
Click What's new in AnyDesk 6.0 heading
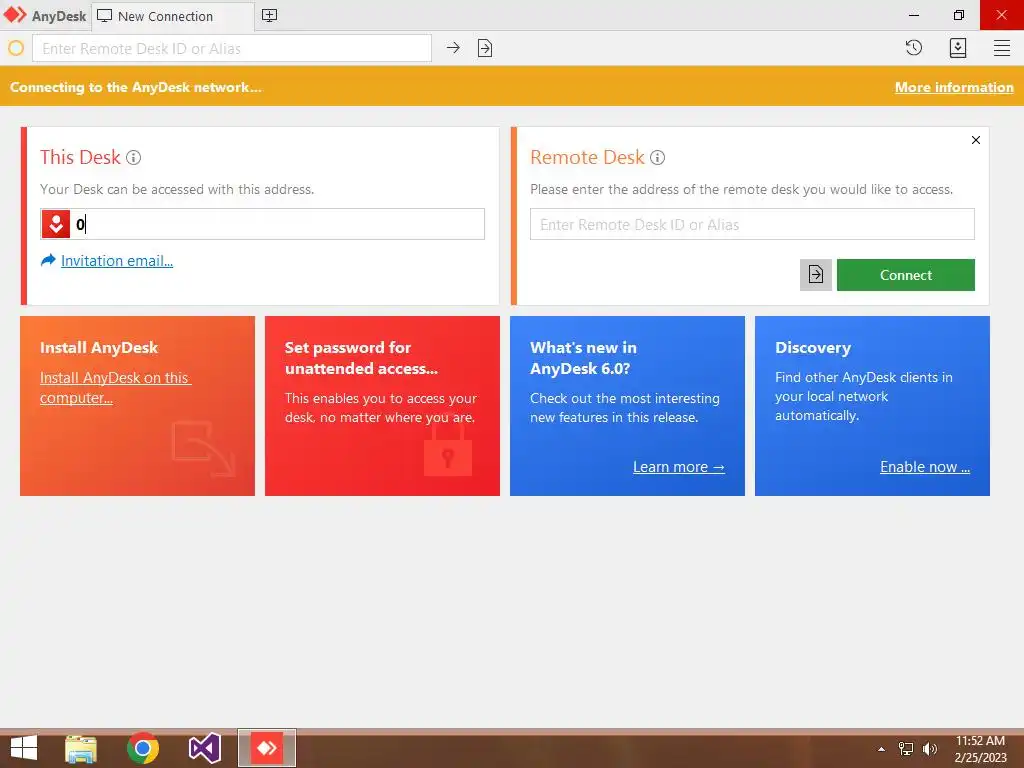[583, 358]
